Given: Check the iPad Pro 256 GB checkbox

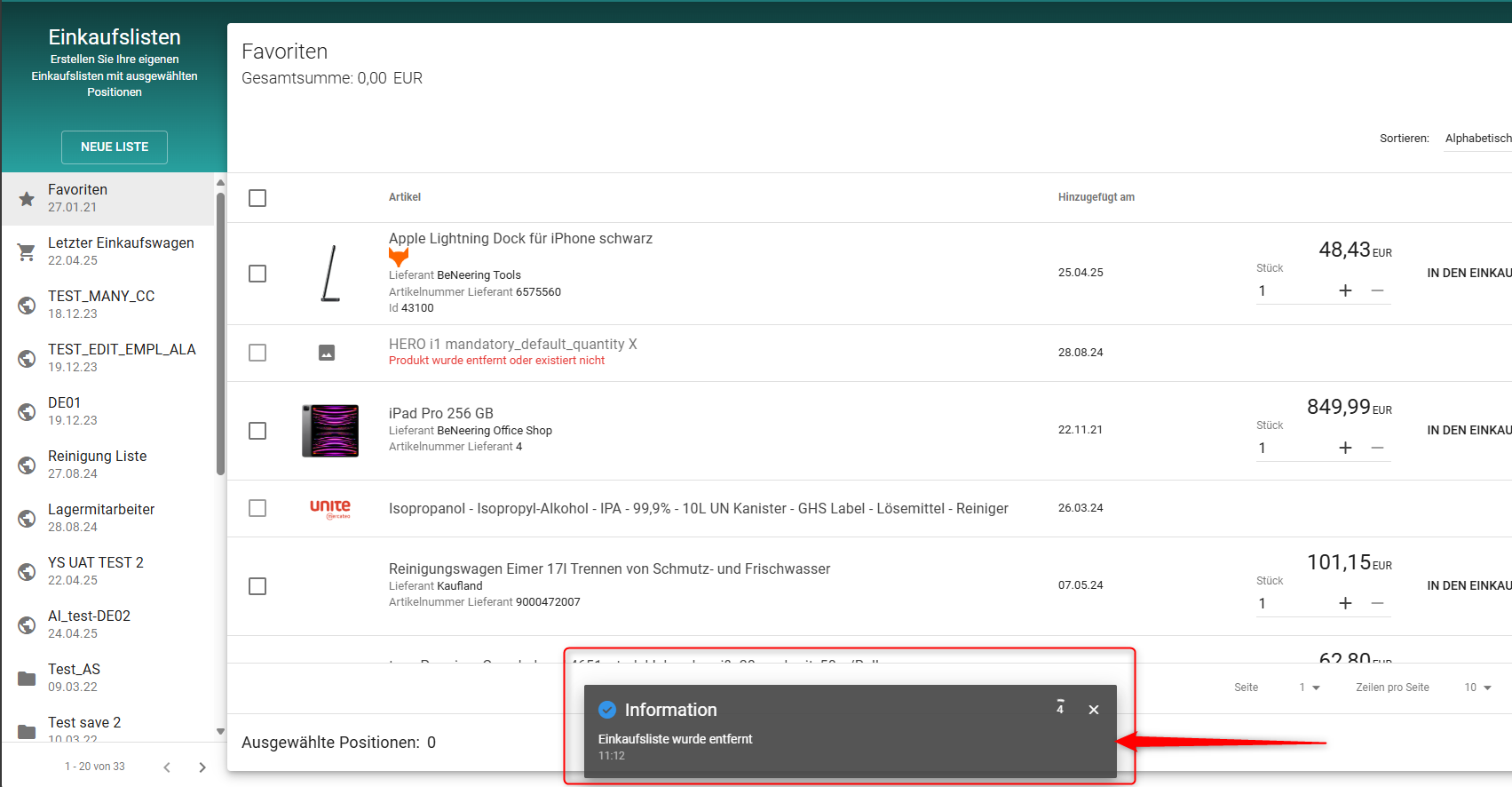Looking at the screenshot, I should 257,431.
